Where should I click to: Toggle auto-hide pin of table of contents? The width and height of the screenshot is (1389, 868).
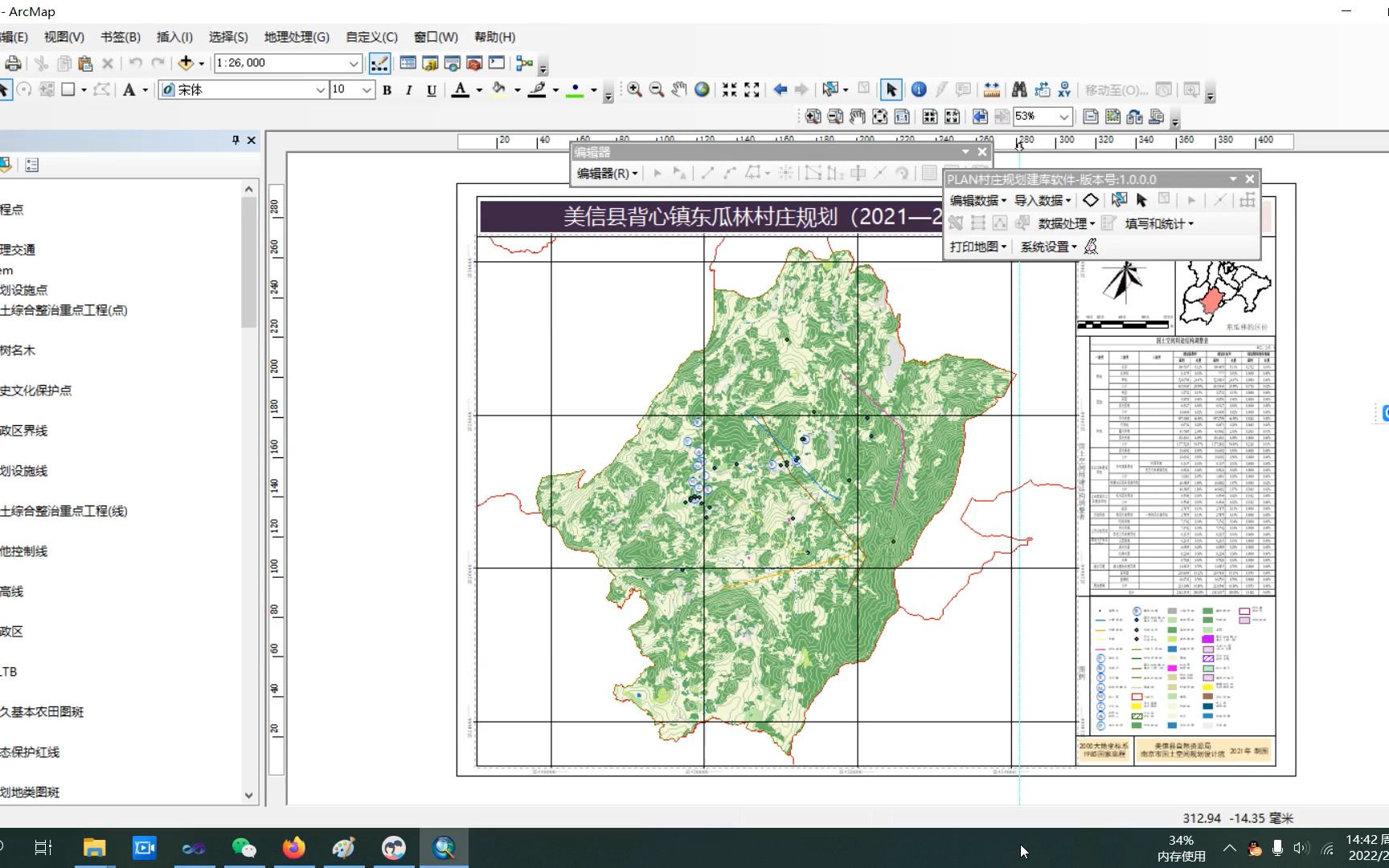[236, 140]
